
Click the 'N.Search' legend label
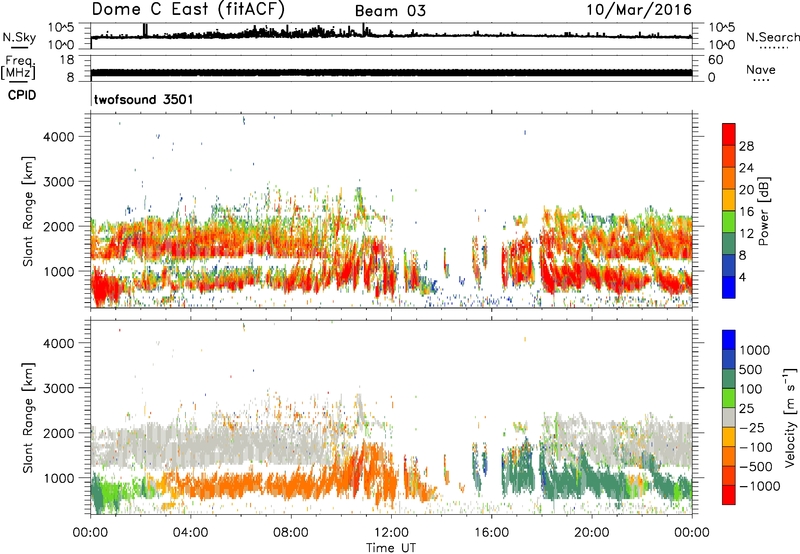[773, 37]
